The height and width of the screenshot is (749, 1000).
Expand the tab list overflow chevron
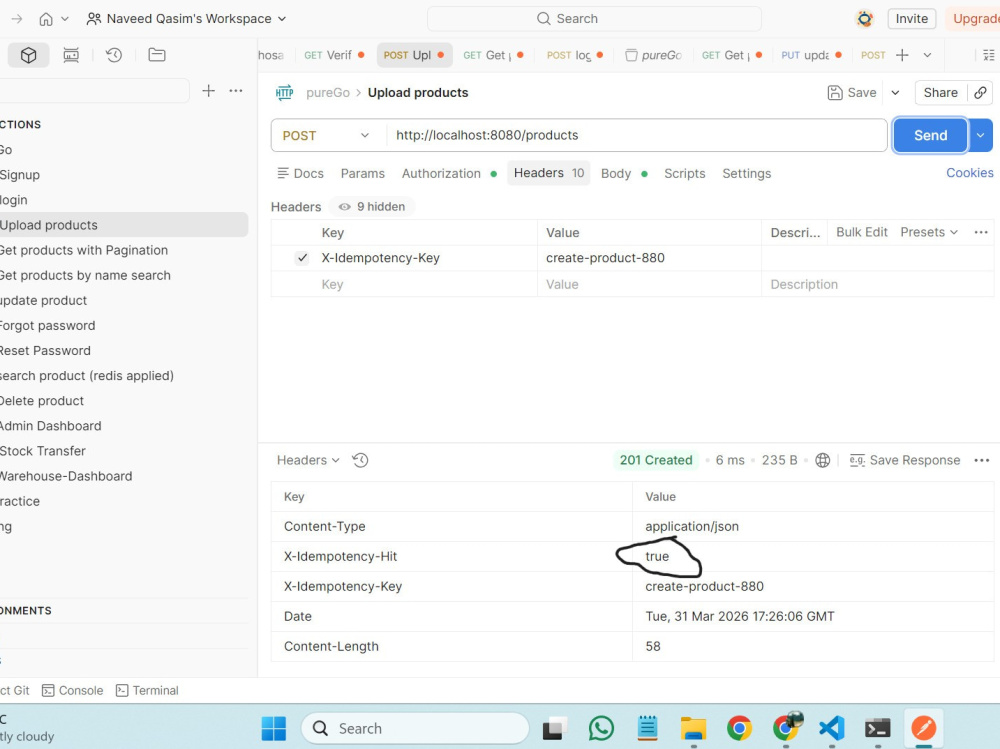pyautogui.click(x=927, y=55)
